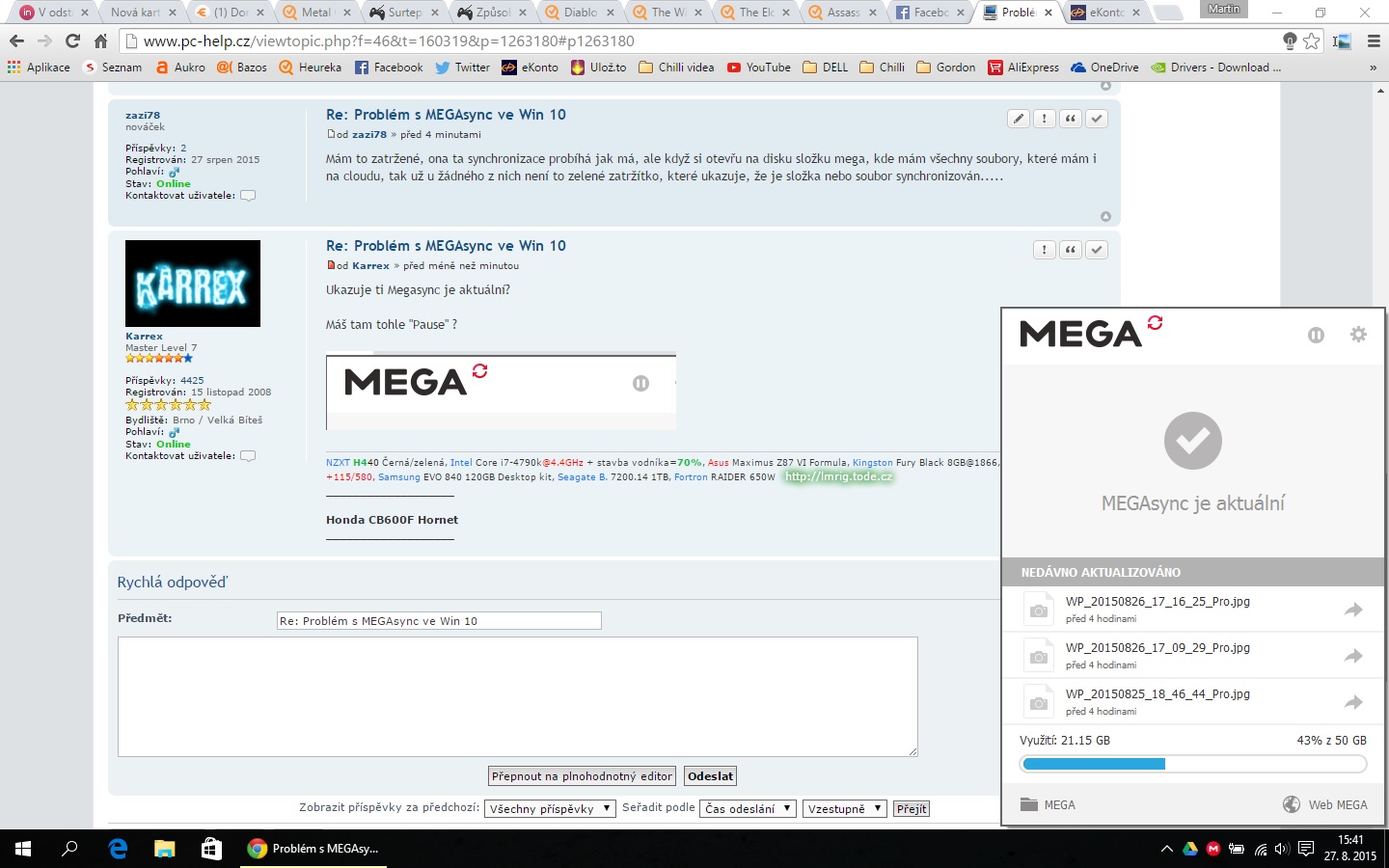Open the Windows Store from the taskbar
This screenshot has height=868, width=1389.
[x=211, y=849]
